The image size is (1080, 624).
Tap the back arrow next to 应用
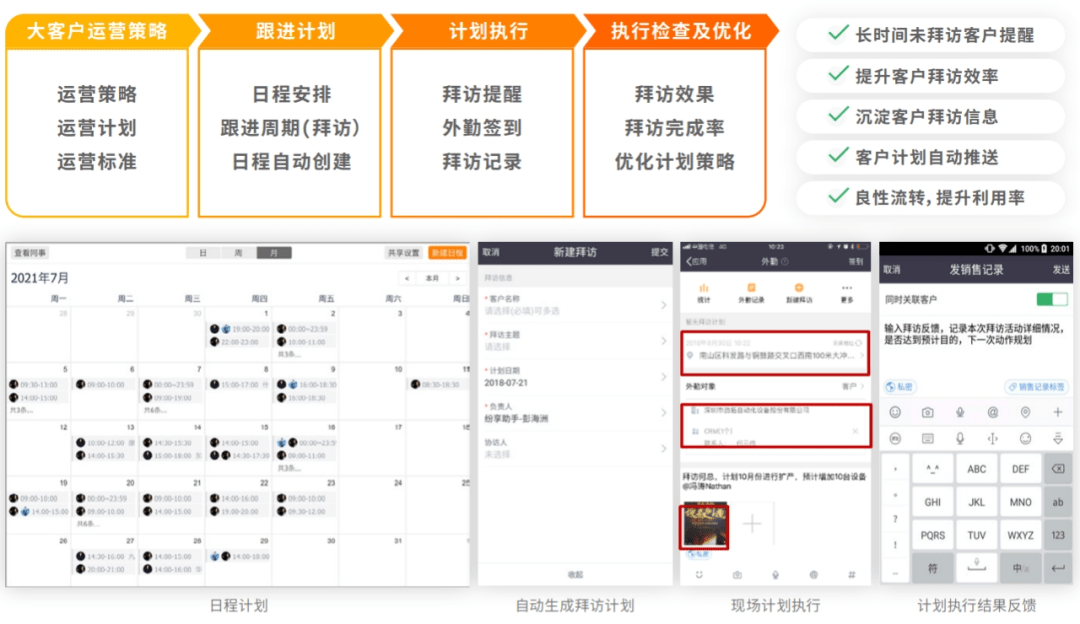coord(689,261)
